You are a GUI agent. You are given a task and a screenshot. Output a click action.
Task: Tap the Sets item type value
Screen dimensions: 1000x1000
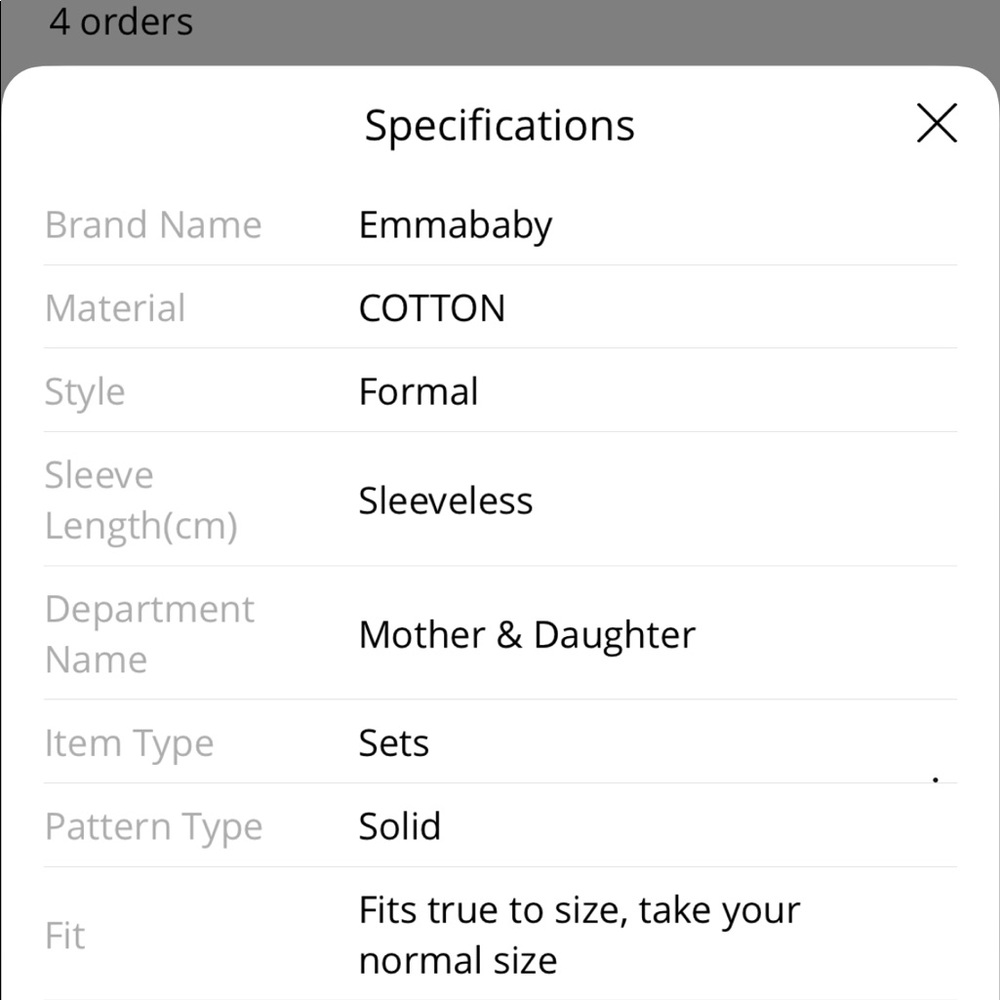[394, 743]
